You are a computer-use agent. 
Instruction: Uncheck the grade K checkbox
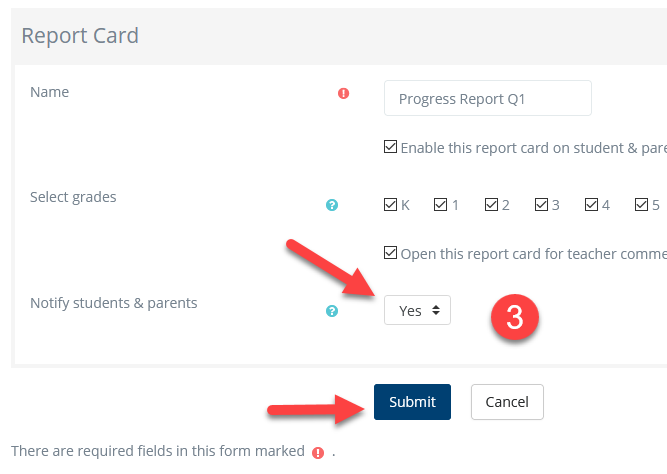coord(391,205)
